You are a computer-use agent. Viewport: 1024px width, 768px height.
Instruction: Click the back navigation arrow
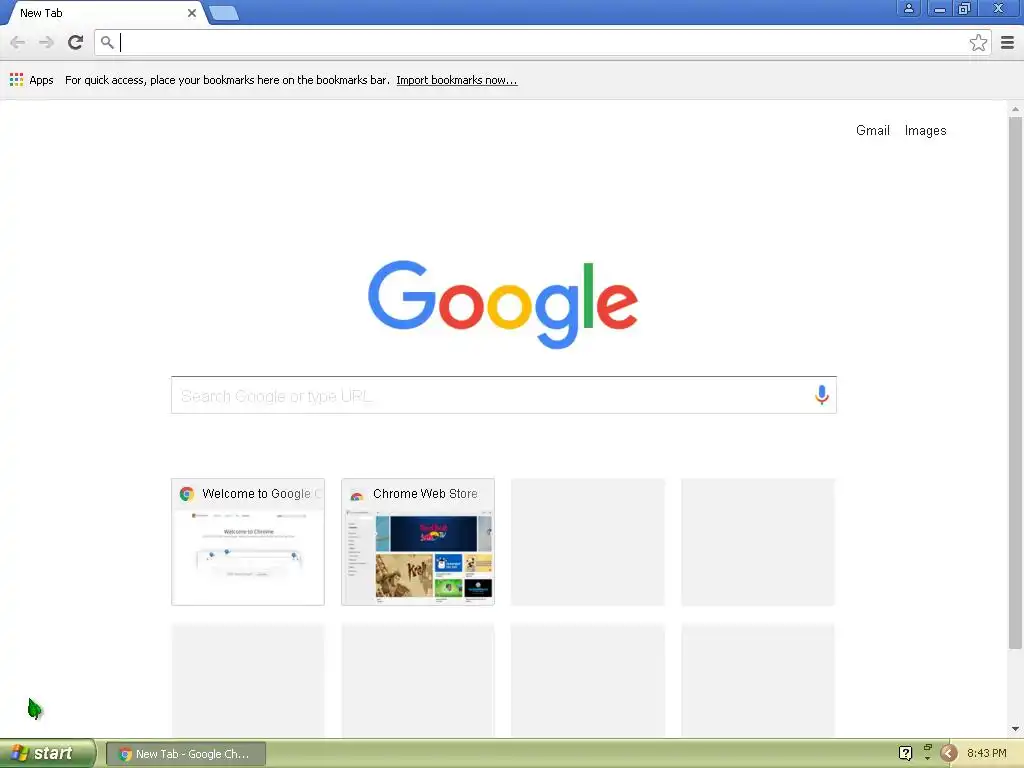18,42
